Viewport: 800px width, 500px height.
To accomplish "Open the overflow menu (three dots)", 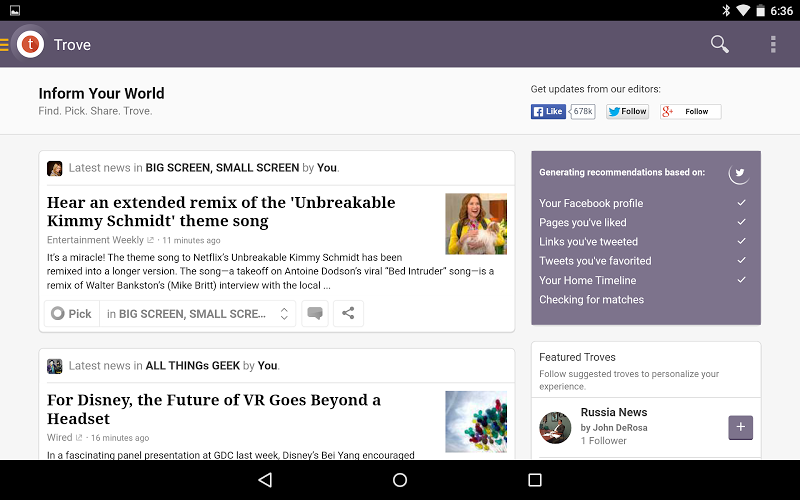I will (773, 44).
